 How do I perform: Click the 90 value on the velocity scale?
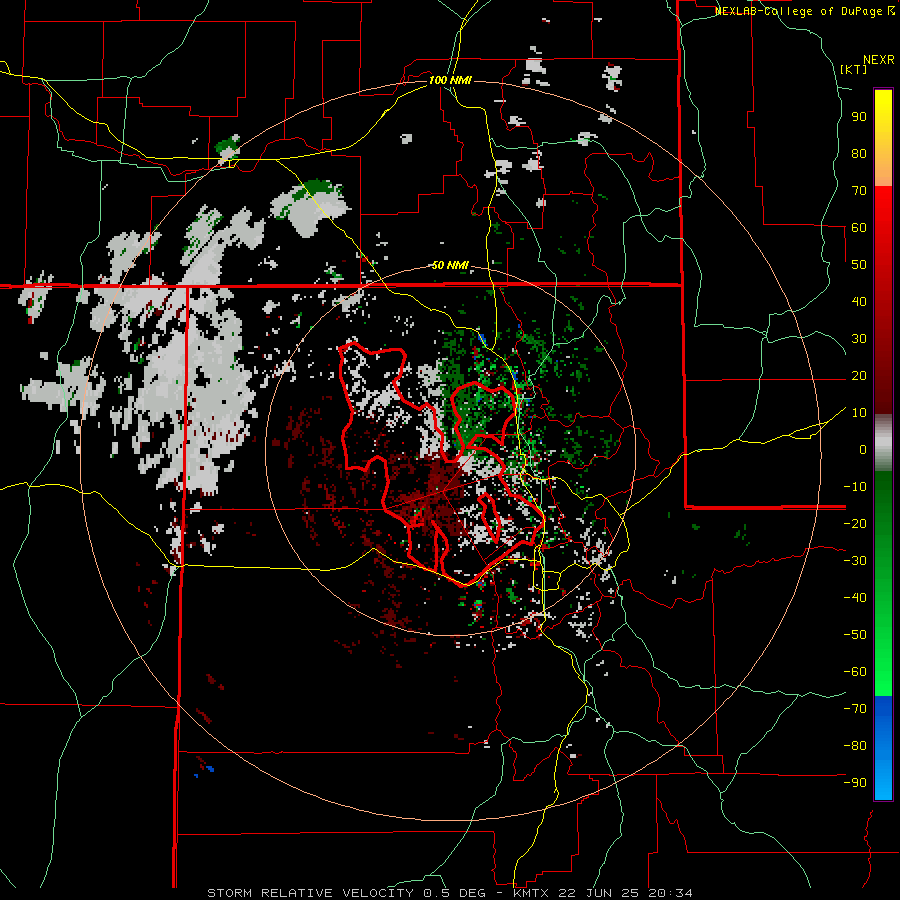click(x=859, y=117)
